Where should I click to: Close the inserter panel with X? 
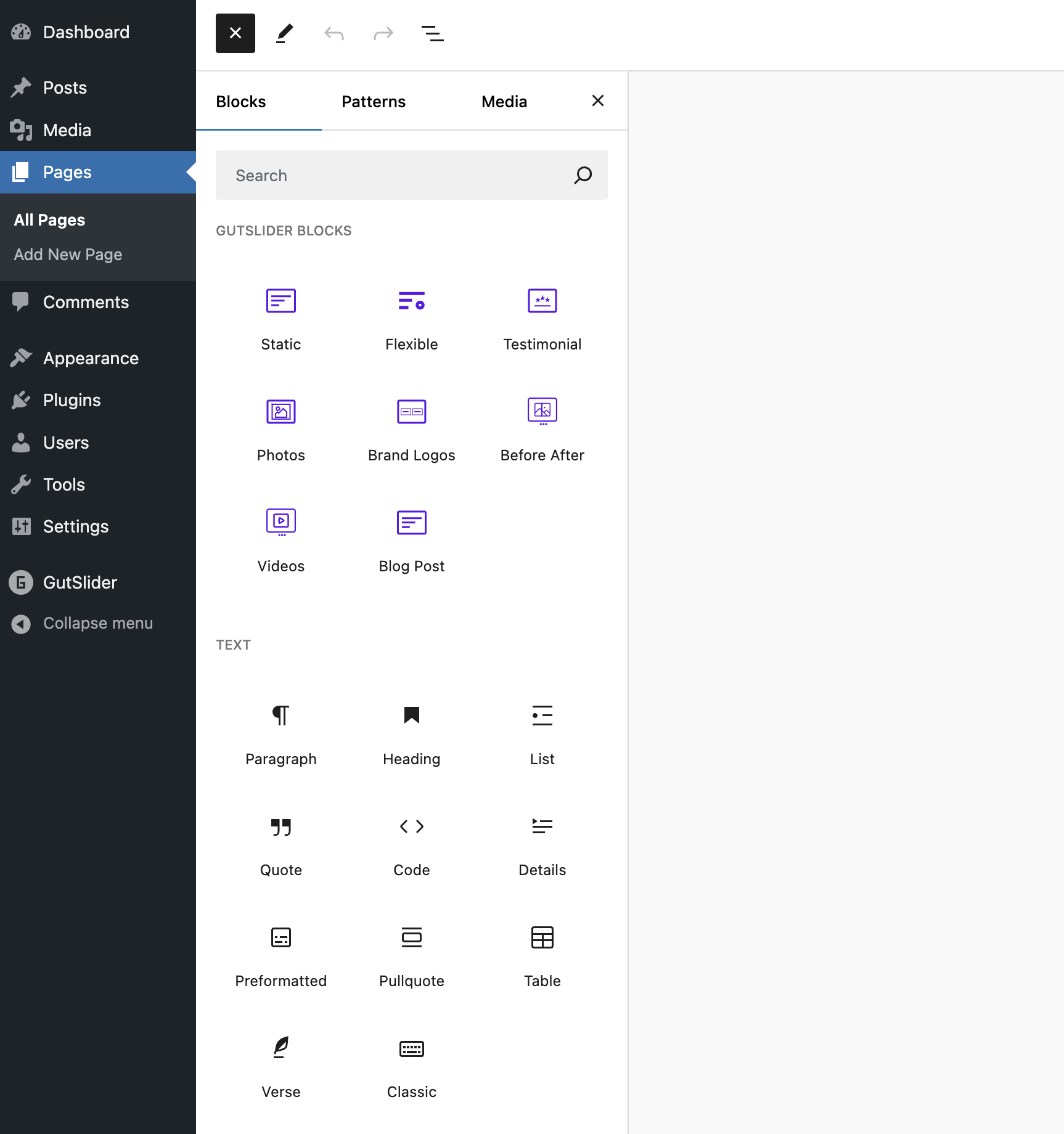tap(597, 101)
